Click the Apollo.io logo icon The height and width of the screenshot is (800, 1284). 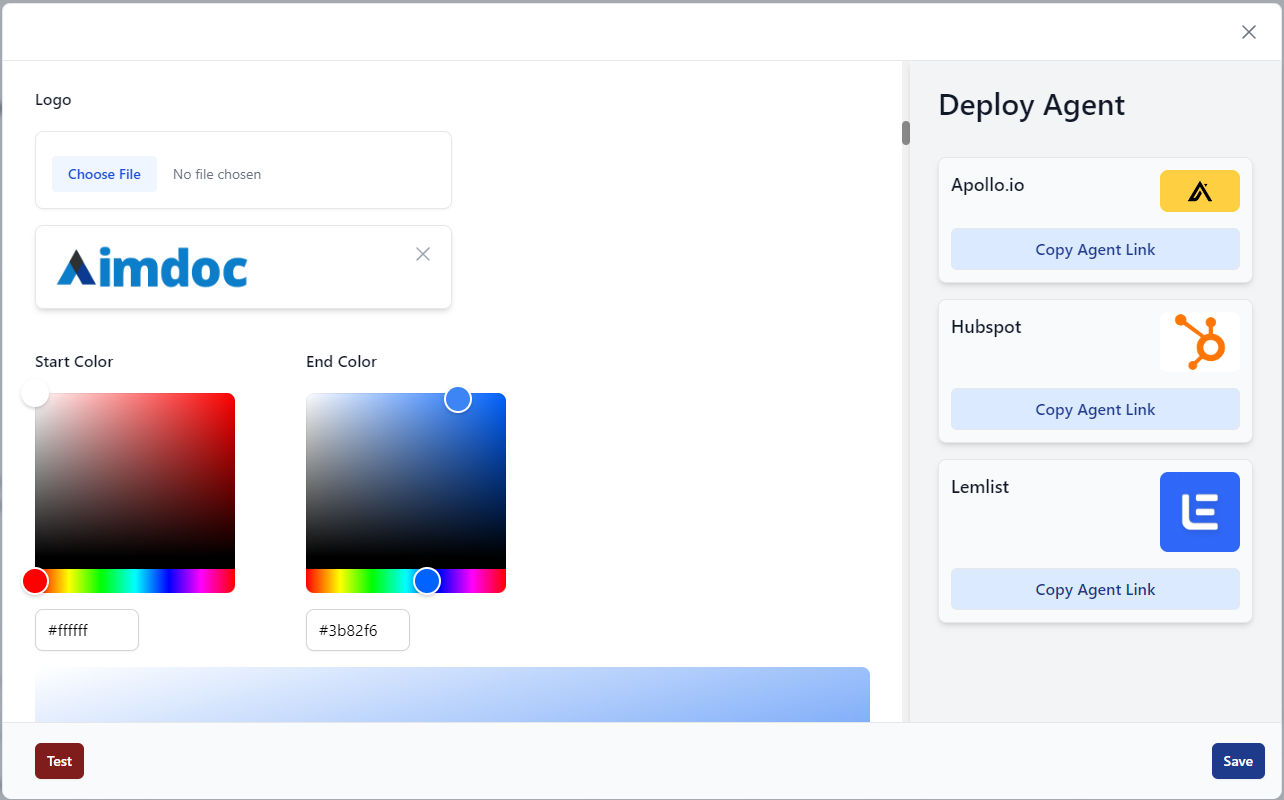click(1199, 190)
